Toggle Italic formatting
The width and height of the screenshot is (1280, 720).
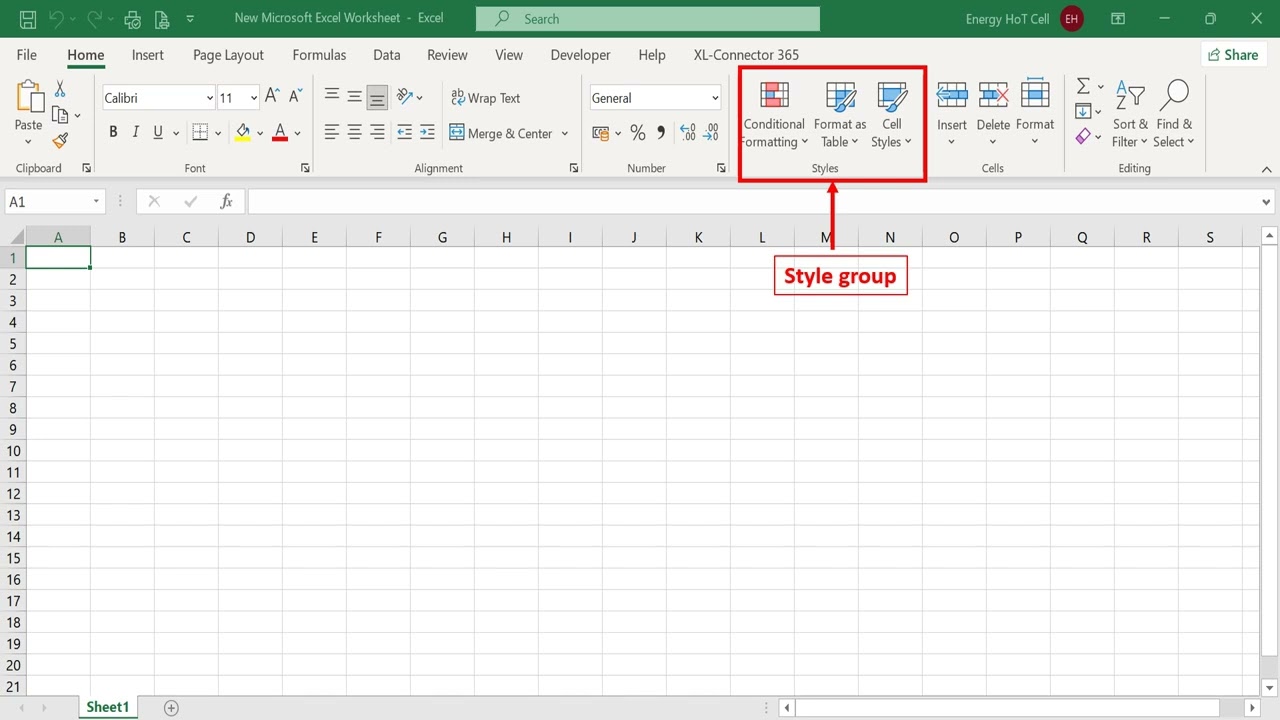[x=135, y=132]
